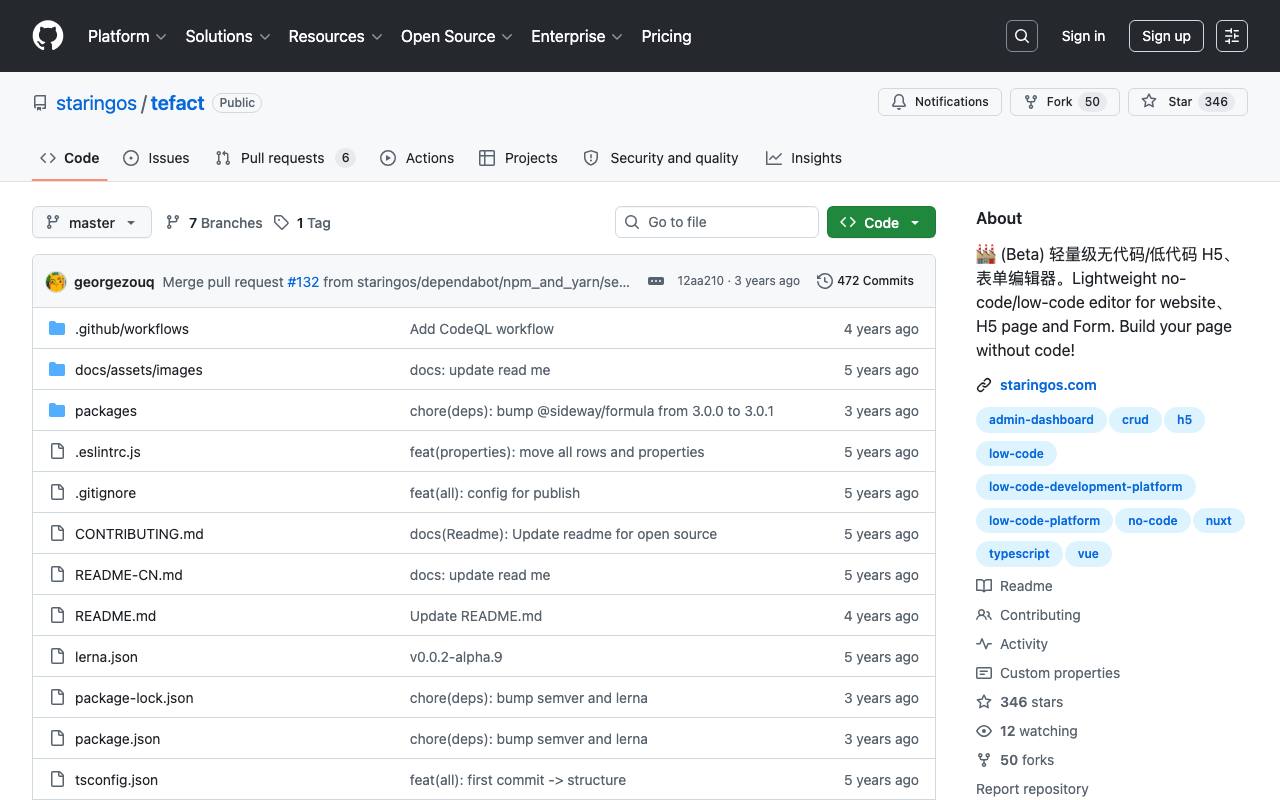This screenshot has width=1280, height=800.
Task: Click the file icon beside tsconfig.json
Action: pyautogui.click(x=57, y=780)
